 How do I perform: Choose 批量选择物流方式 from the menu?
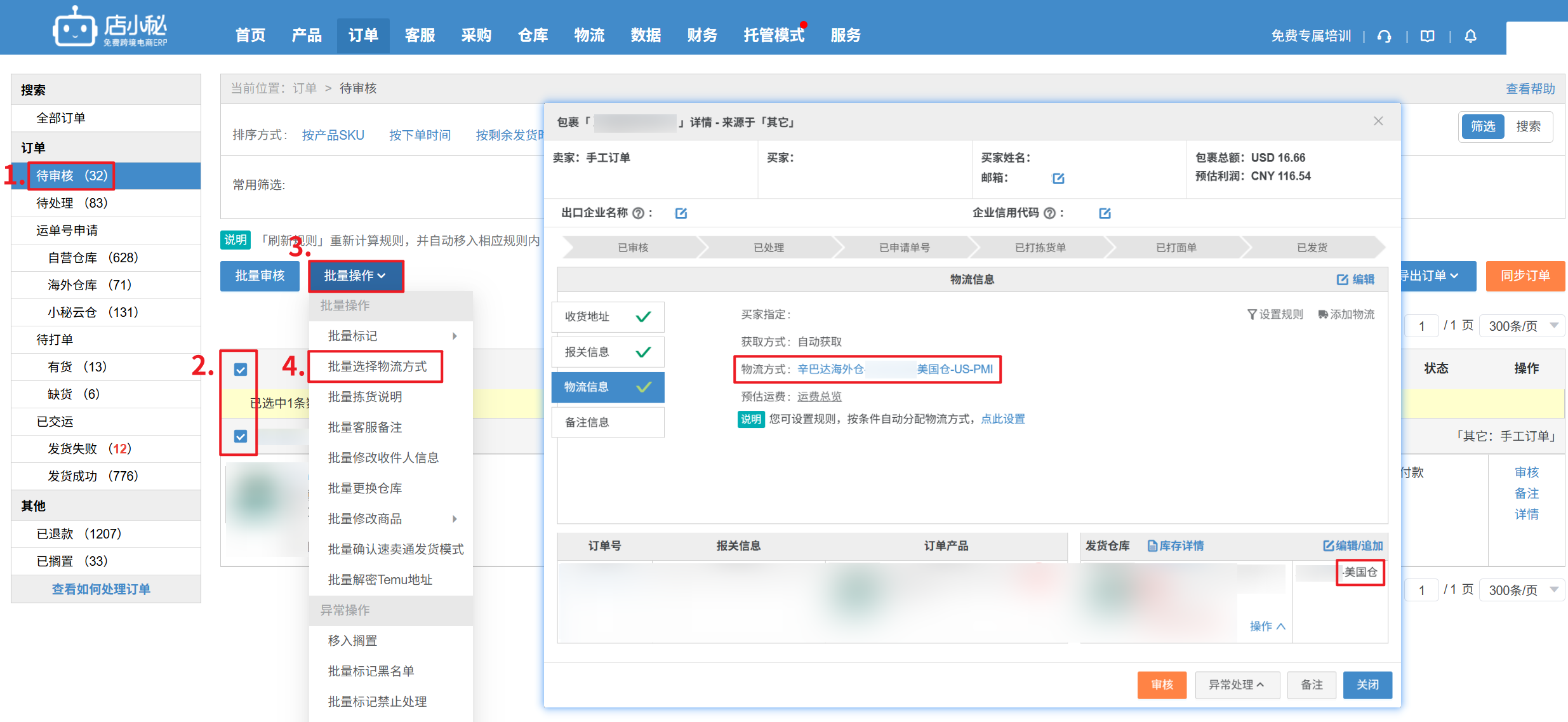point(377,366)
